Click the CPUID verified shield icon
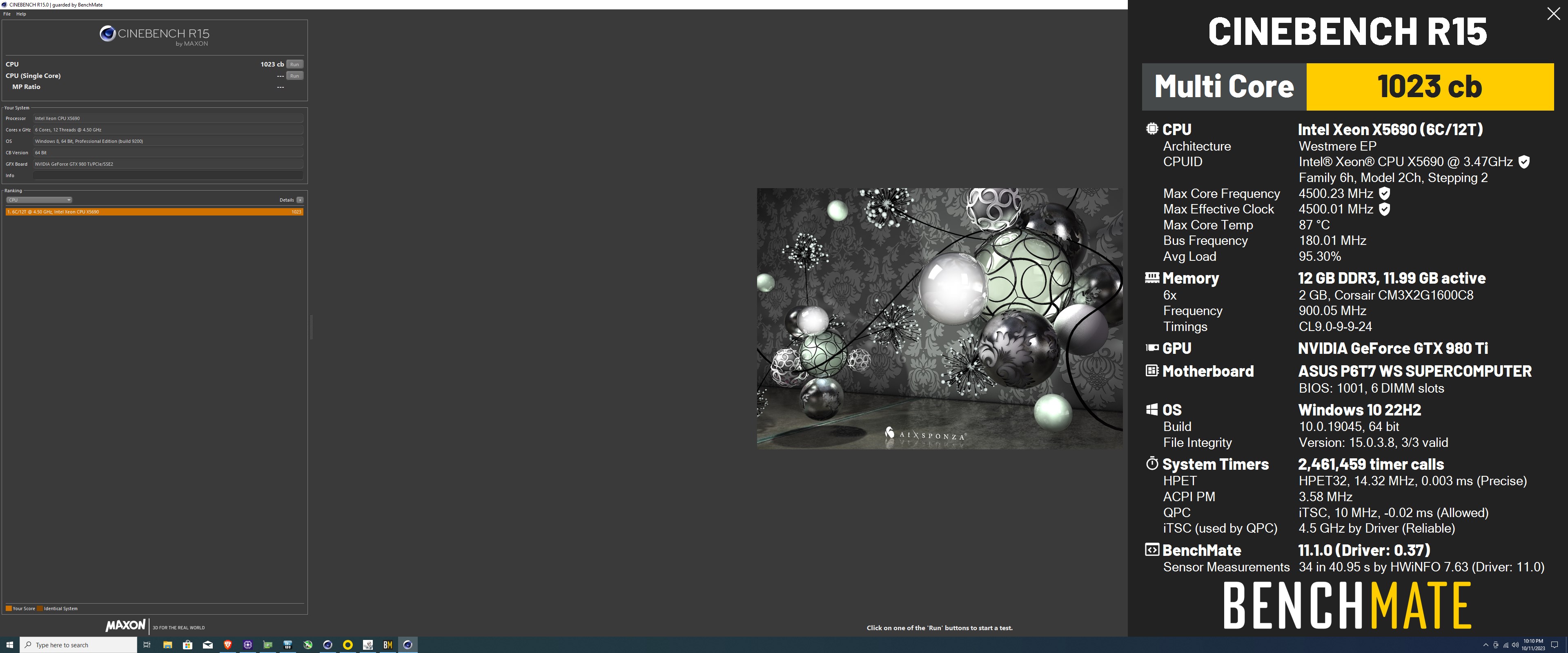The width and height of the screenshot is (1568, 653). (x=1523, y=162)
